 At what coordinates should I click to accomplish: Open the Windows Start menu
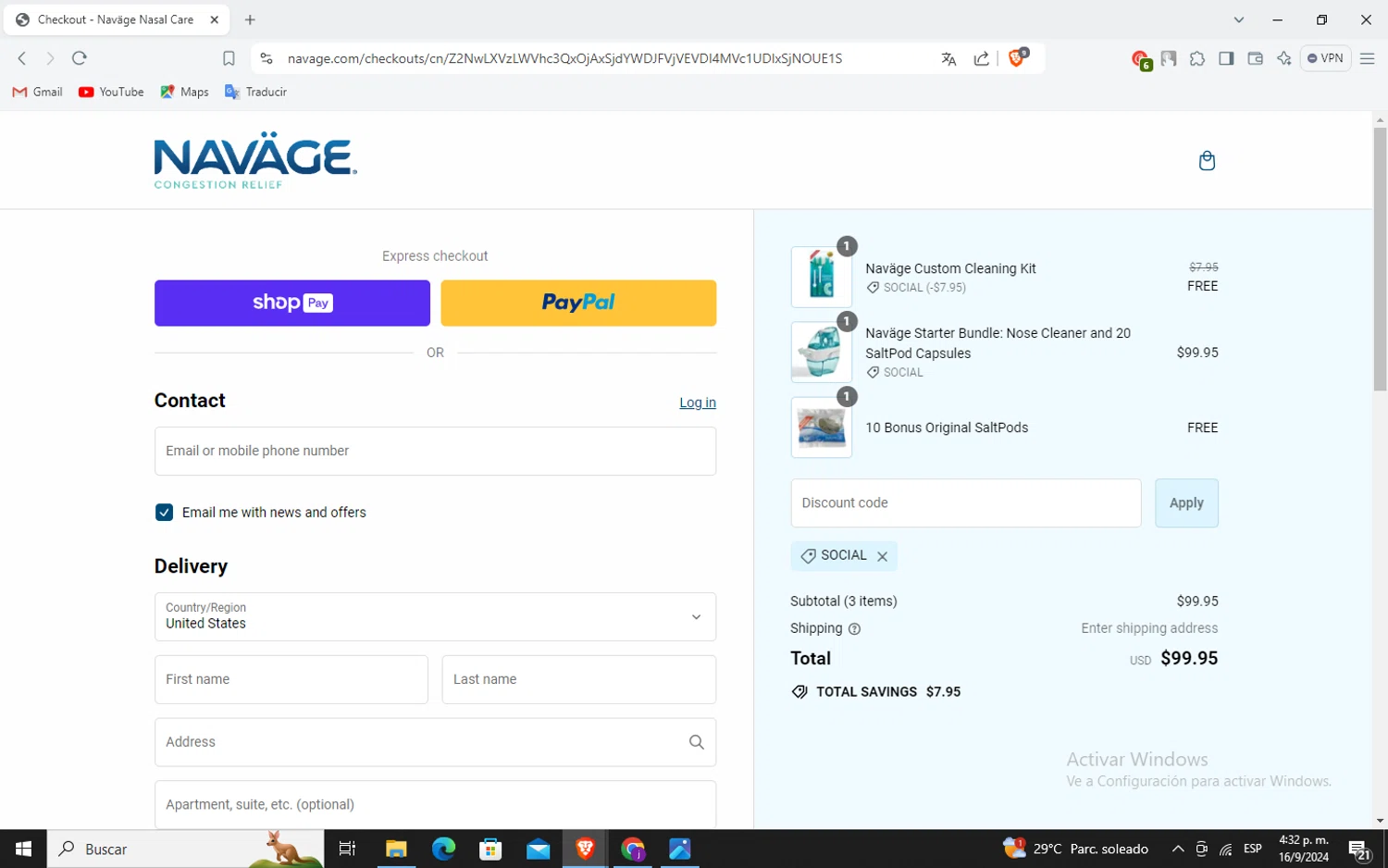[x=23, y=849]
